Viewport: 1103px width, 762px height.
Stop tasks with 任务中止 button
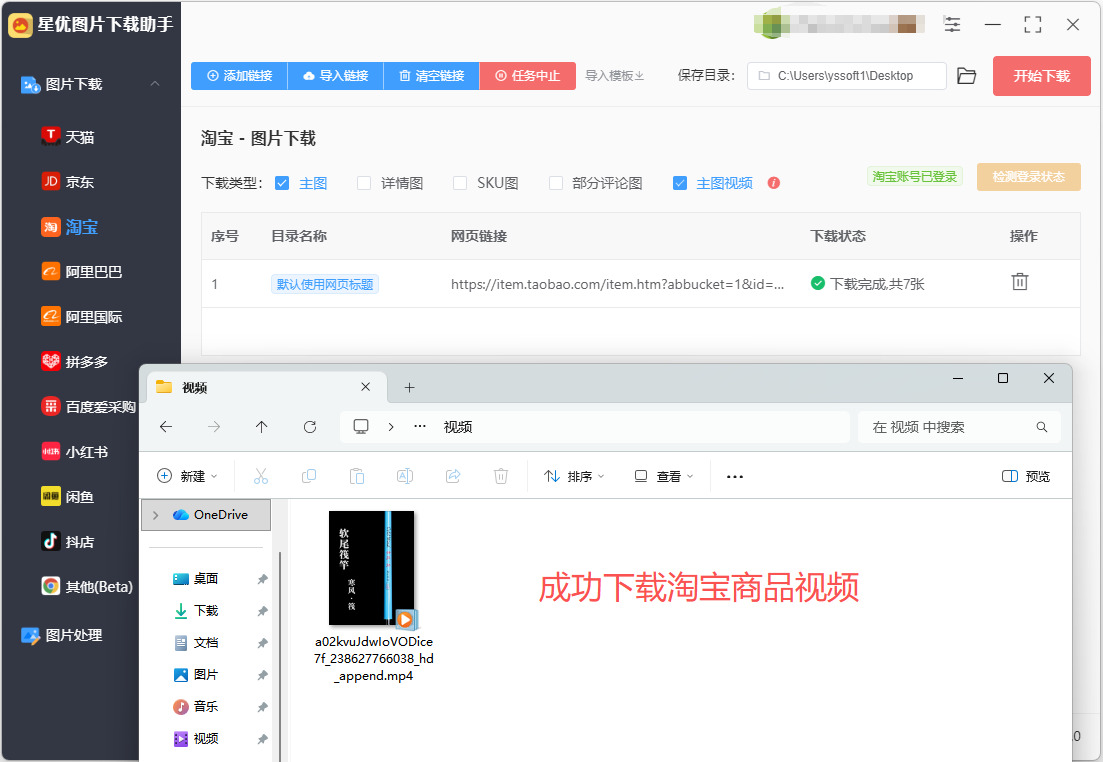point(528,75)
